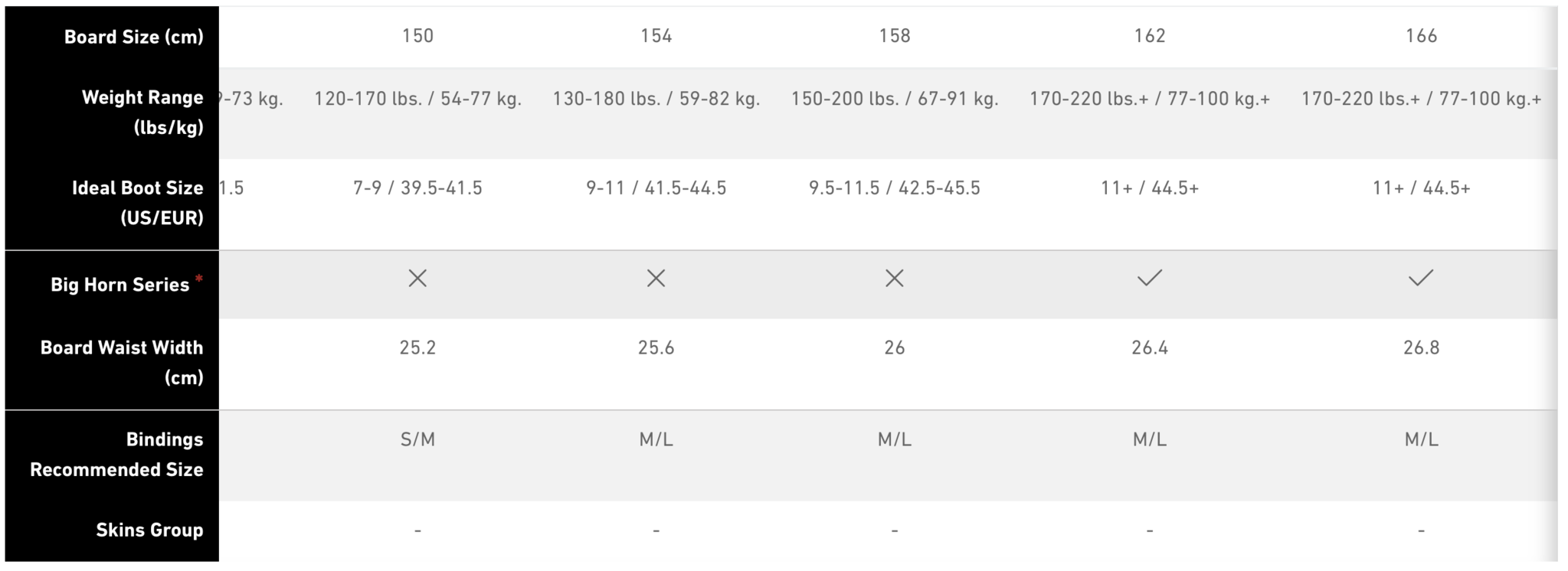Select the 158 board size header
The image size is (1568, 571).
click(894, 36)
